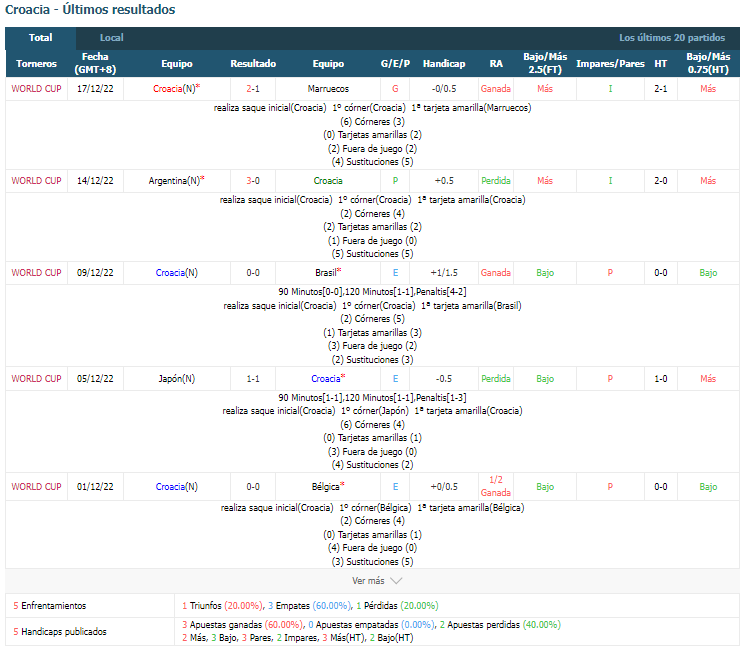Select the Bajo/Más 2.5(FT) header
The height and width of the screenshot is (653, 750).
pyautogui.click(x=545, y=63)
